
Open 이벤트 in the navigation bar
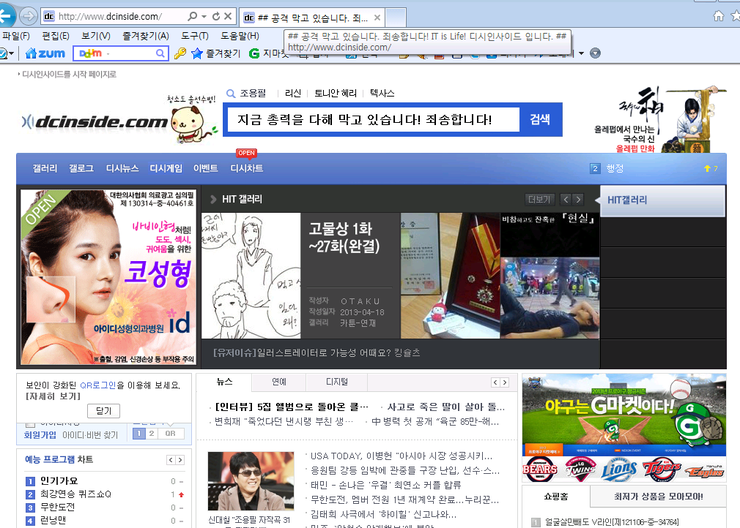[205, 168]
